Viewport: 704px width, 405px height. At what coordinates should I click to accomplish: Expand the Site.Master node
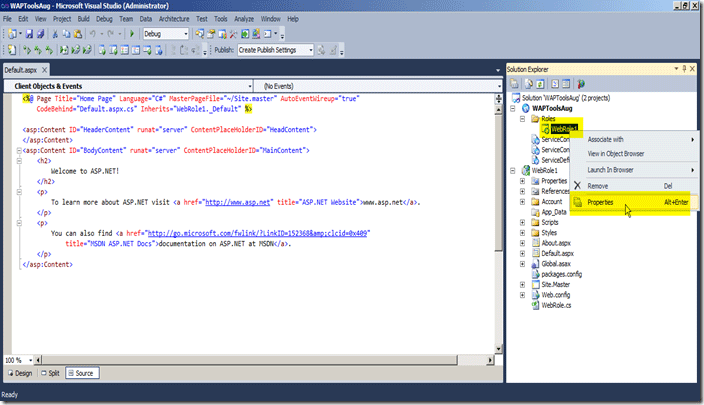point(522,285)
